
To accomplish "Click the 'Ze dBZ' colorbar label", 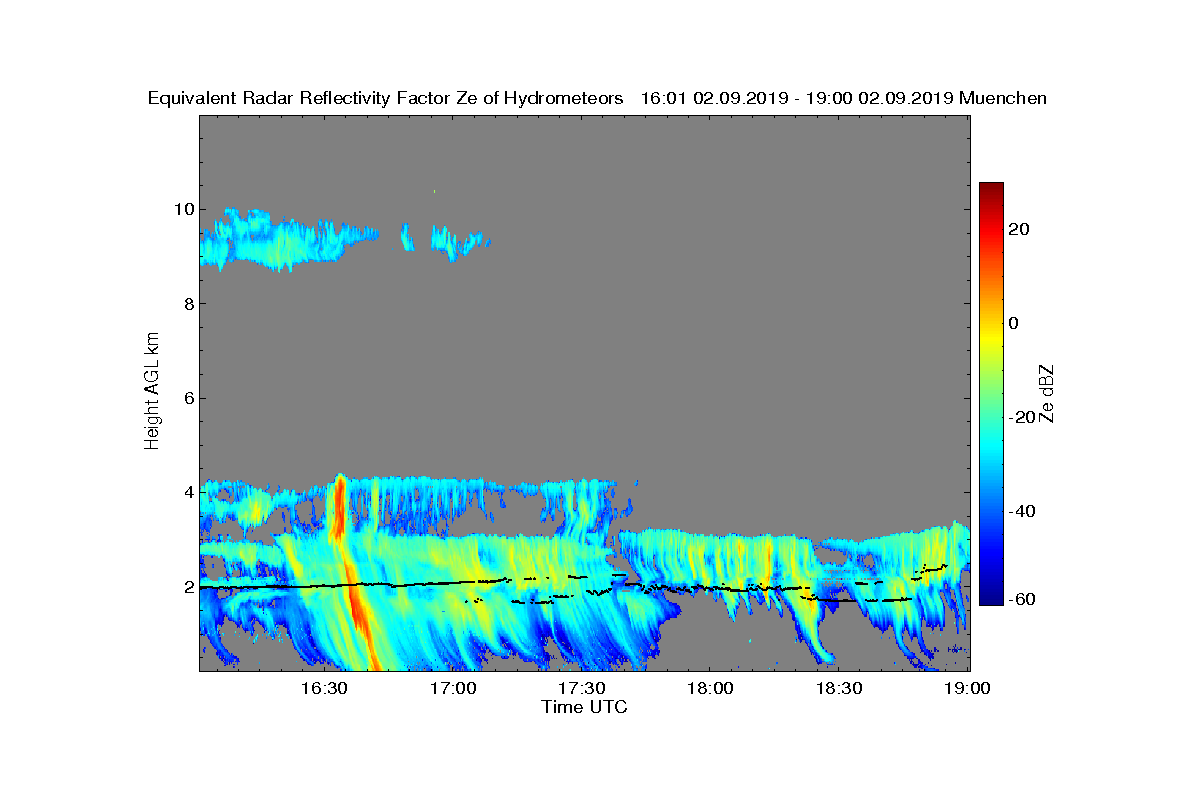I will (1048, 394).
